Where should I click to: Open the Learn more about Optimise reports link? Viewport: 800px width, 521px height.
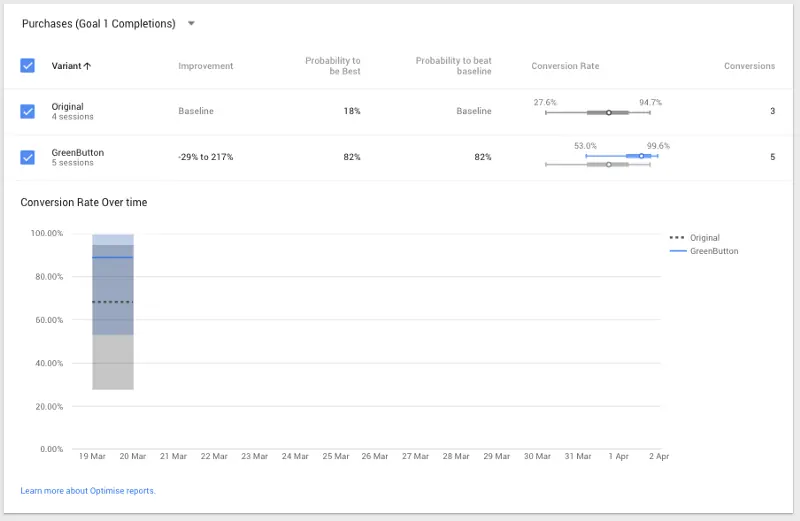pos(88,491)
